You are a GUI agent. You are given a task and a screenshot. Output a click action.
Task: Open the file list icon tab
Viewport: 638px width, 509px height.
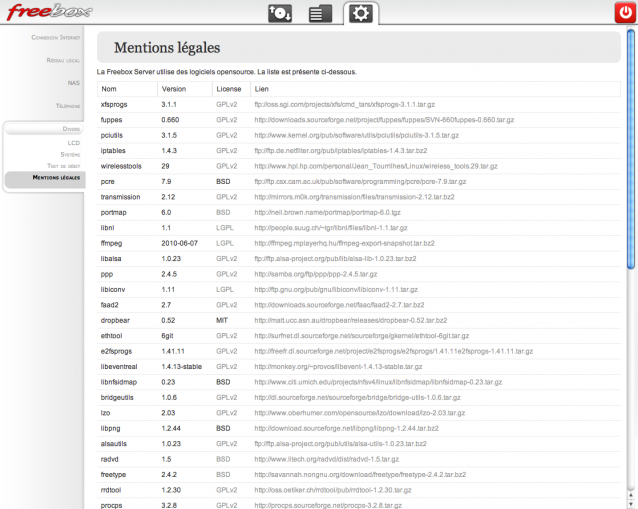[x=320, y=13]
